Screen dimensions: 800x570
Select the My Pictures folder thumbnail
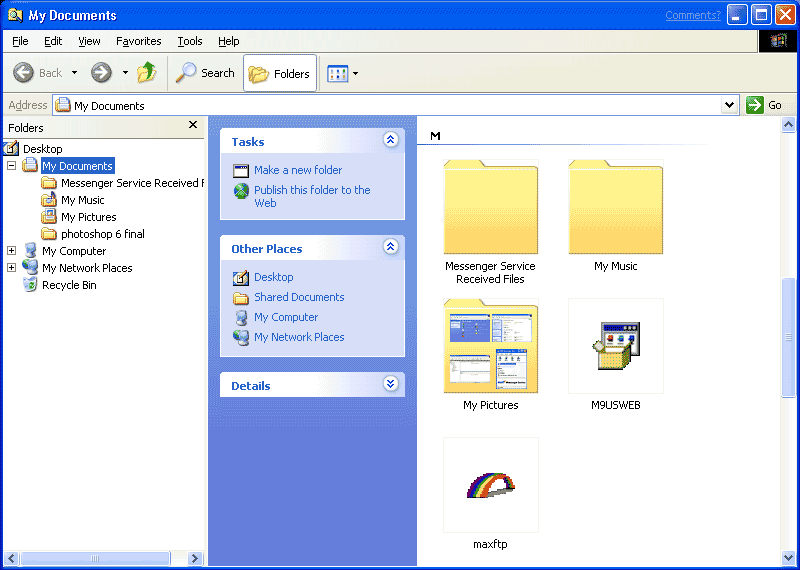[490, 346]
